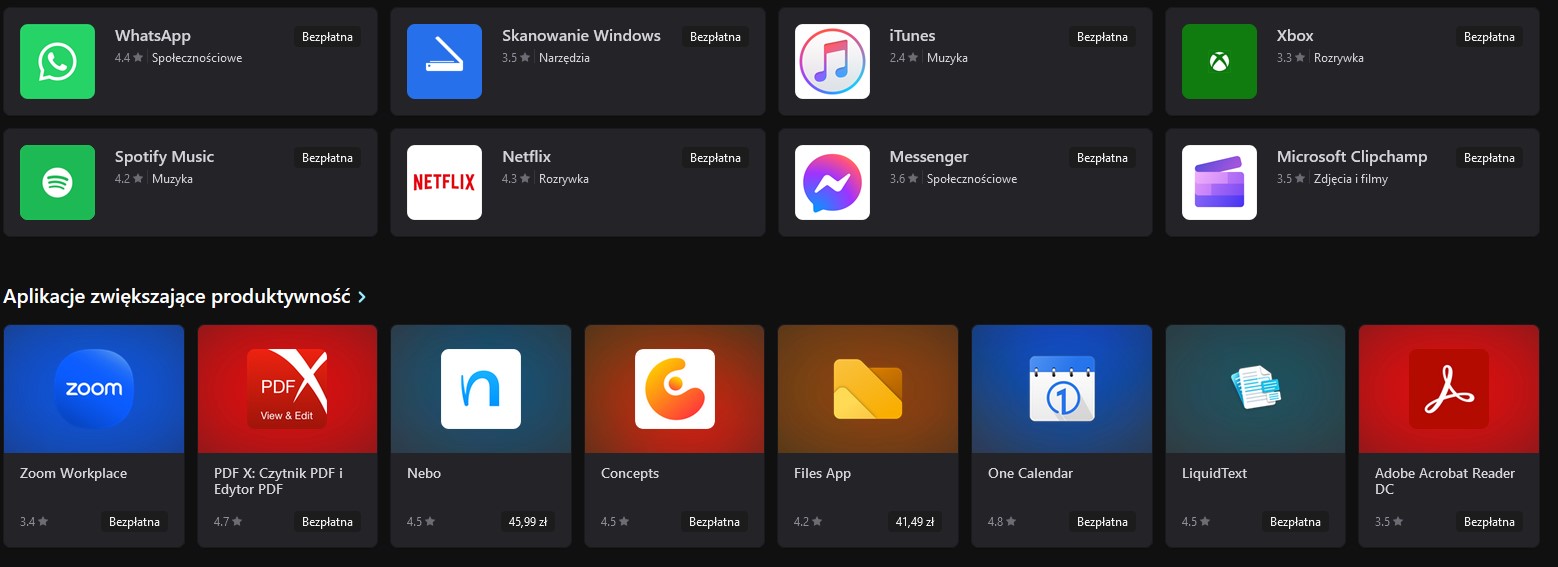Click the Skanowanie Windows title
Screen dimensions: 1558x567
tap(581, 36)
